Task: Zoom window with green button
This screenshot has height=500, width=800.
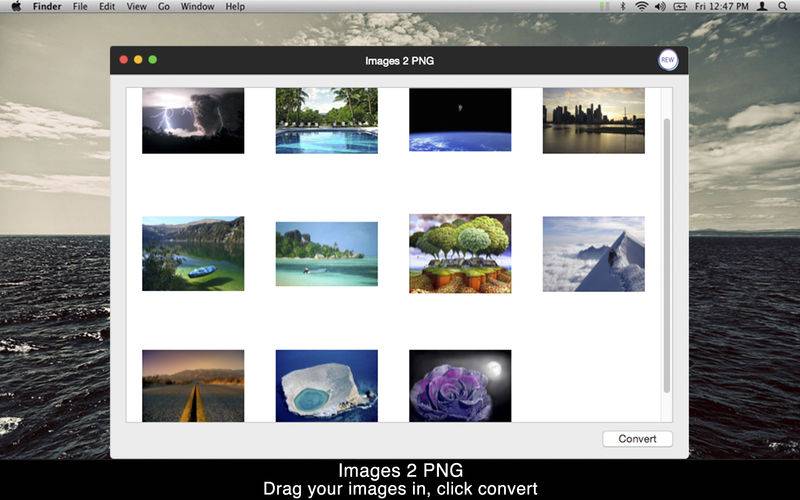Action: 152,60
